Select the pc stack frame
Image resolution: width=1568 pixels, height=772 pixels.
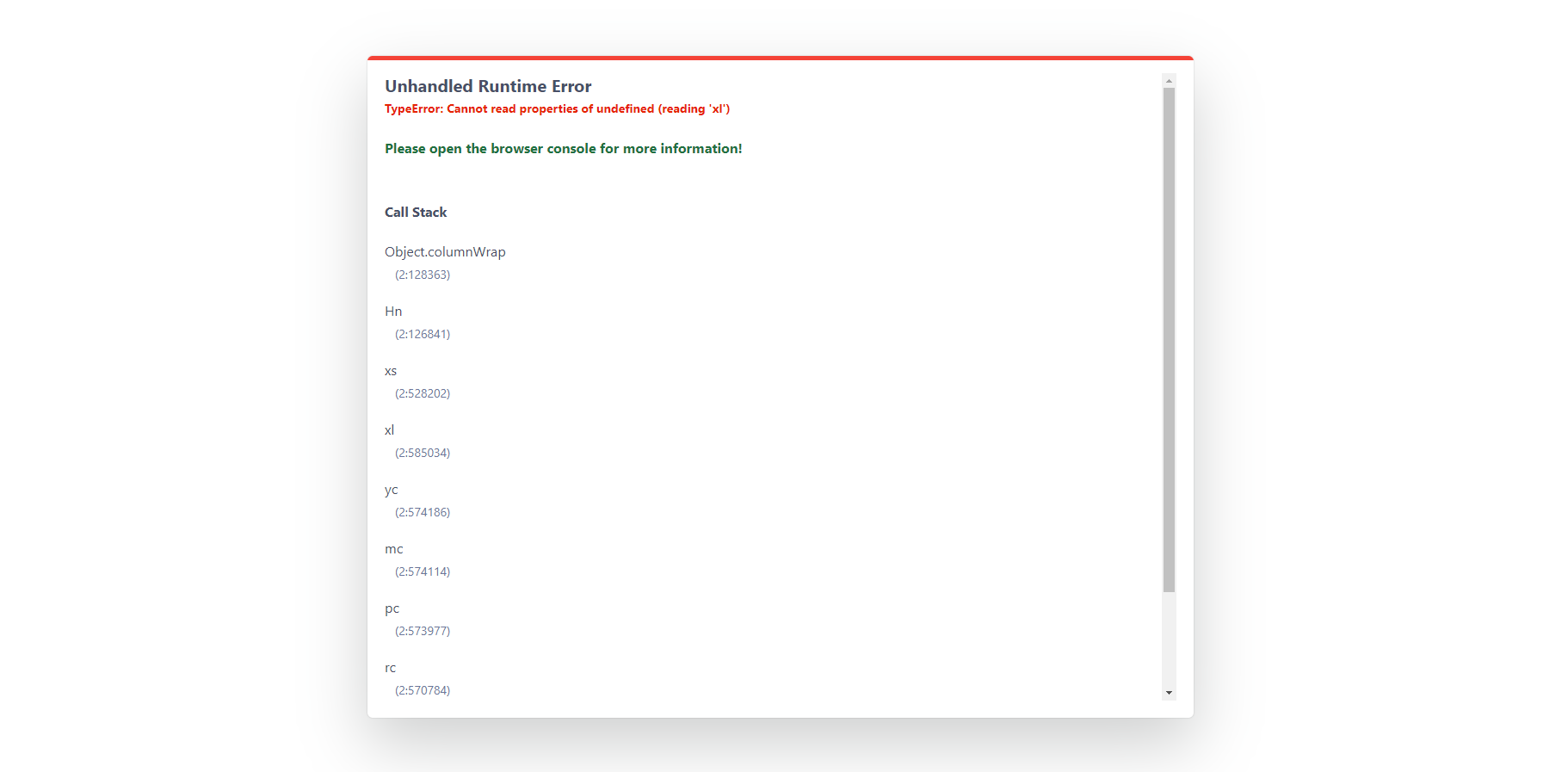(392, 608)
